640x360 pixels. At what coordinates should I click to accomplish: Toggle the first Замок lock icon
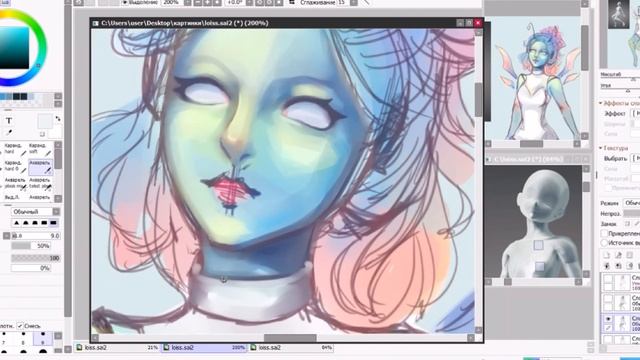pyautogui.click(x=627, y=224)
